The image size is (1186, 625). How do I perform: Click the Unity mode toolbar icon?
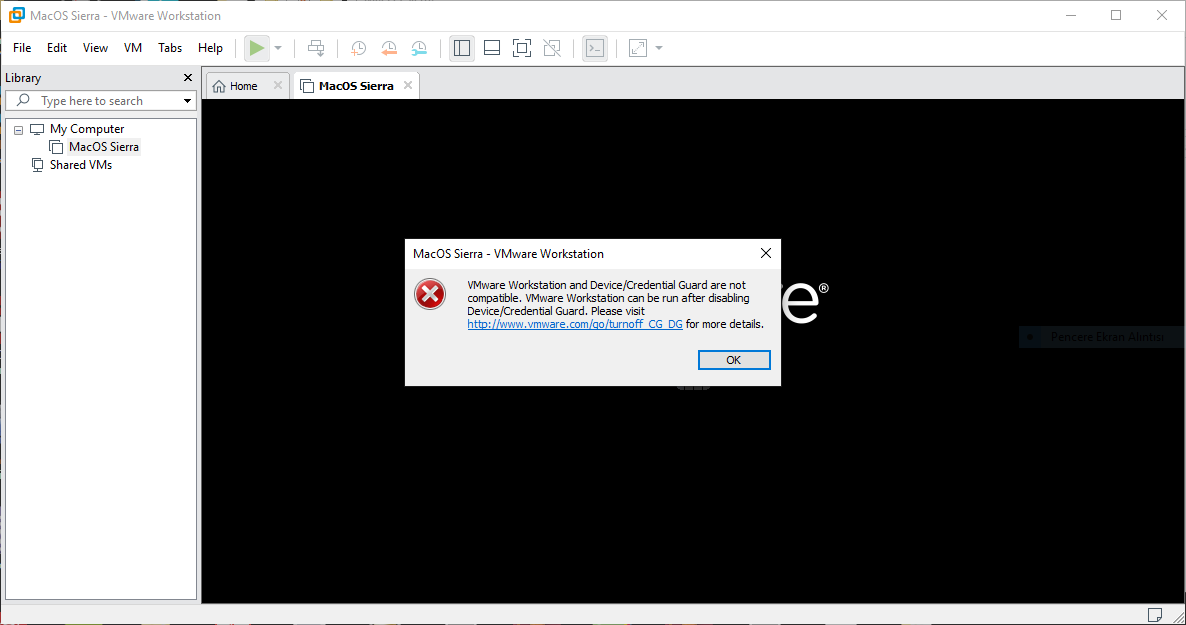pos(552,48)
